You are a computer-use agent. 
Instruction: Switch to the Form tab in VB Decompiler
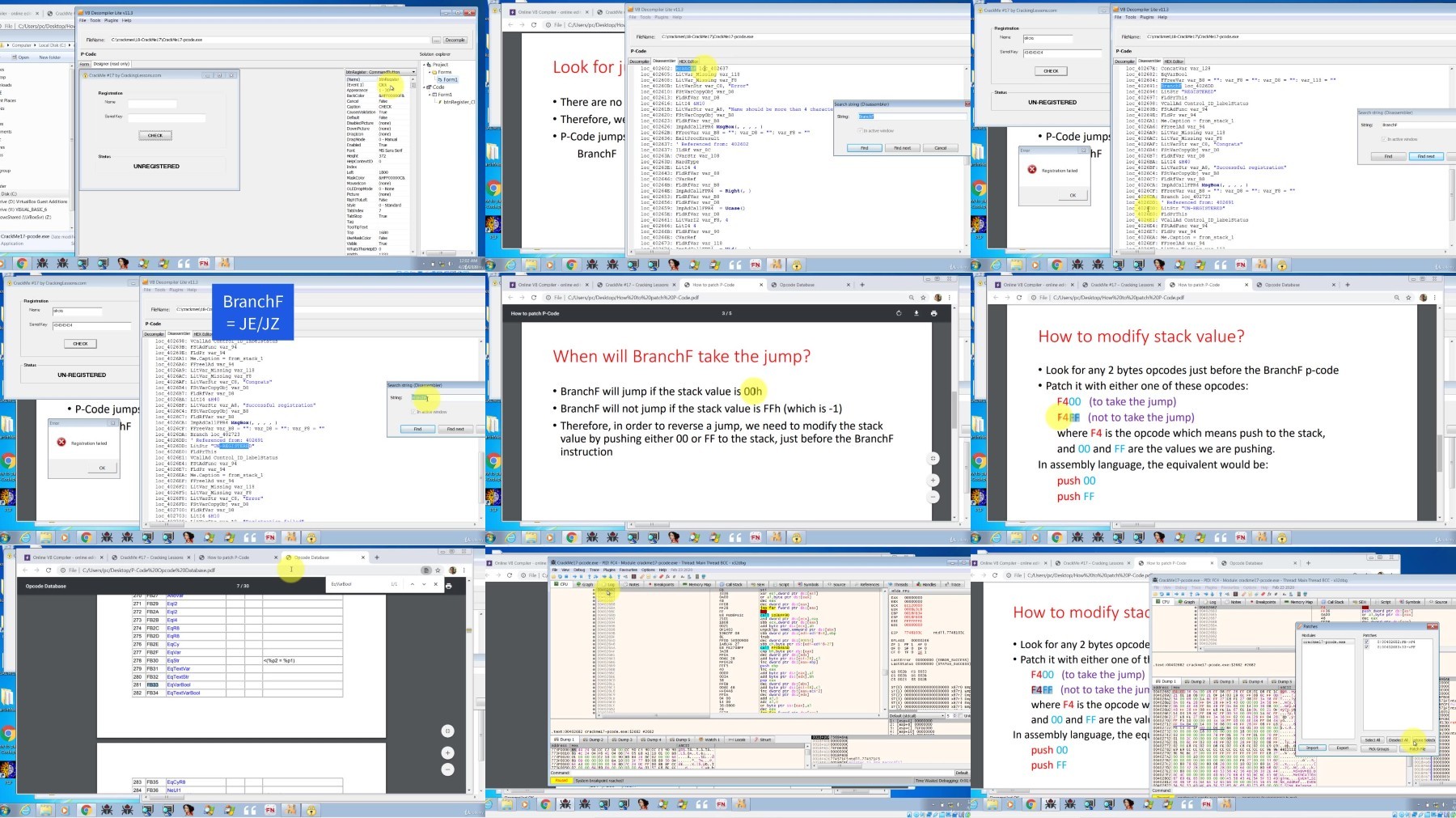click(x=84, y=64)
